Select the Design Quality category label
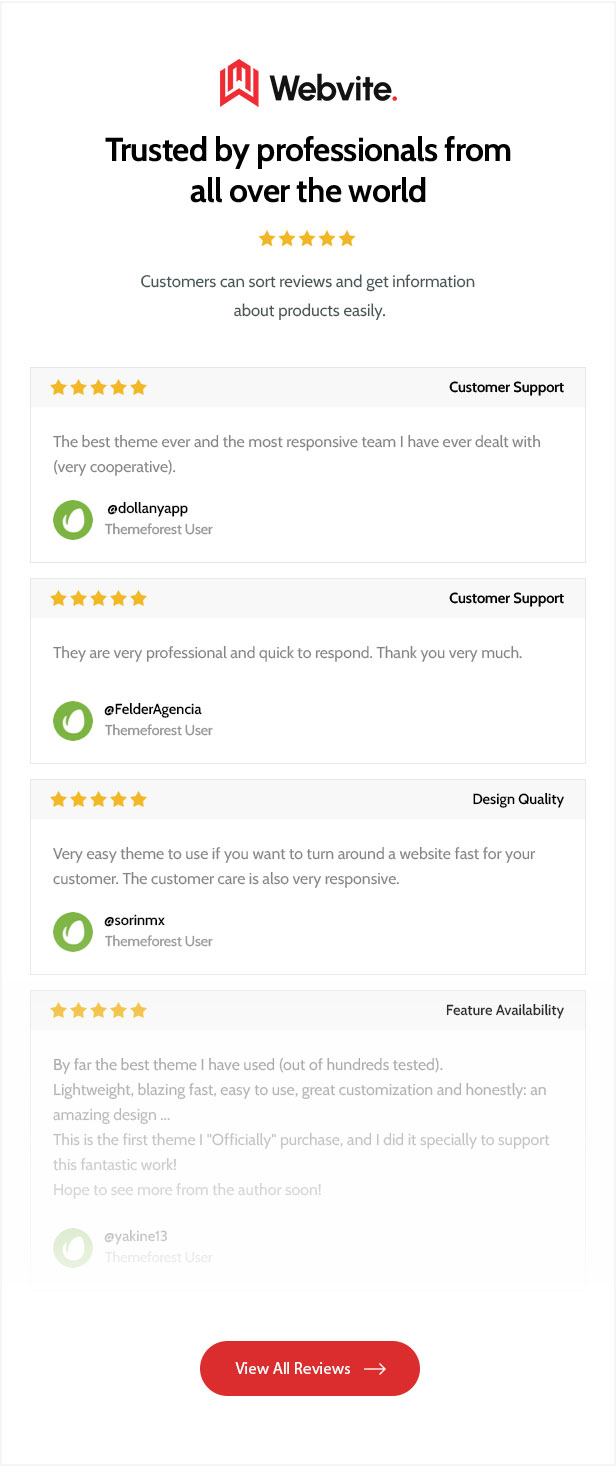 pos(518,800)
